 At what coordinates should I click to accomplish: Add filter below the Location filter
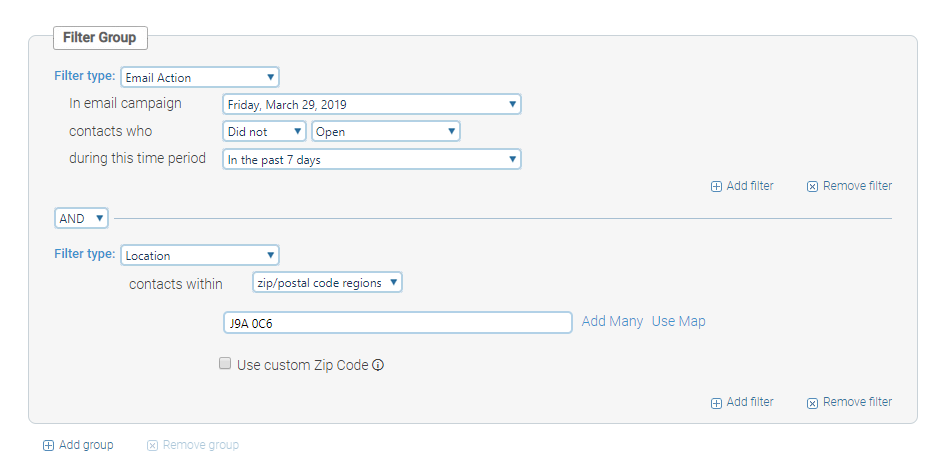[742, 402]
